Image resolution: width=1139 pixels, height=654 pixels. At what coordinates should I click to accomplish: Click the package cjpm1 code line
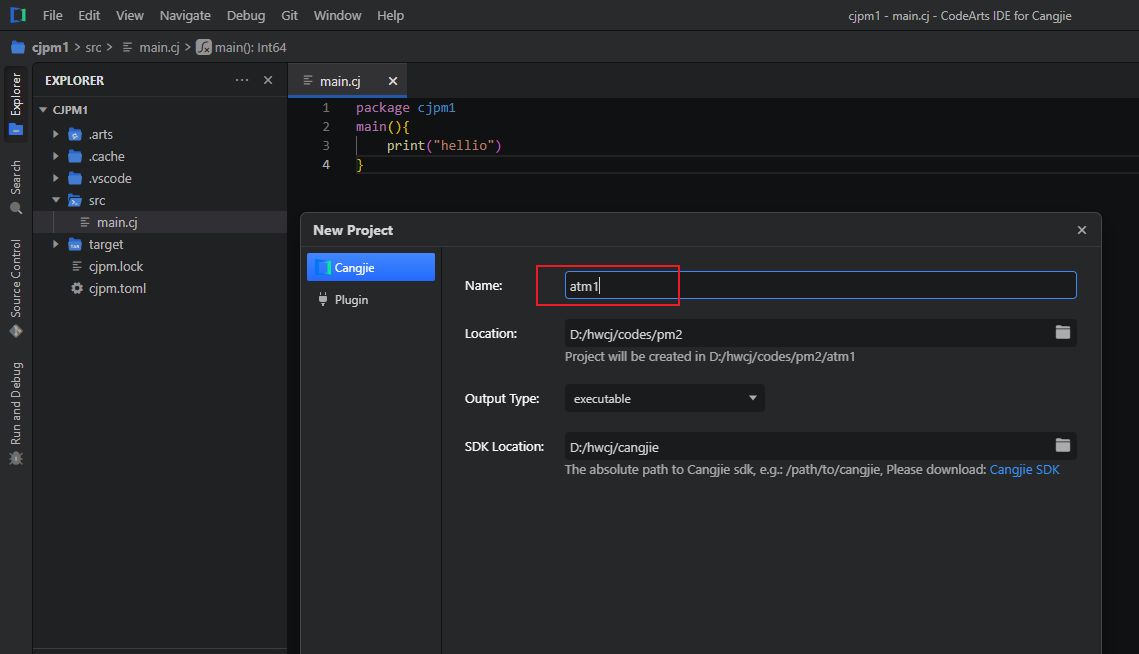point(405,108)
